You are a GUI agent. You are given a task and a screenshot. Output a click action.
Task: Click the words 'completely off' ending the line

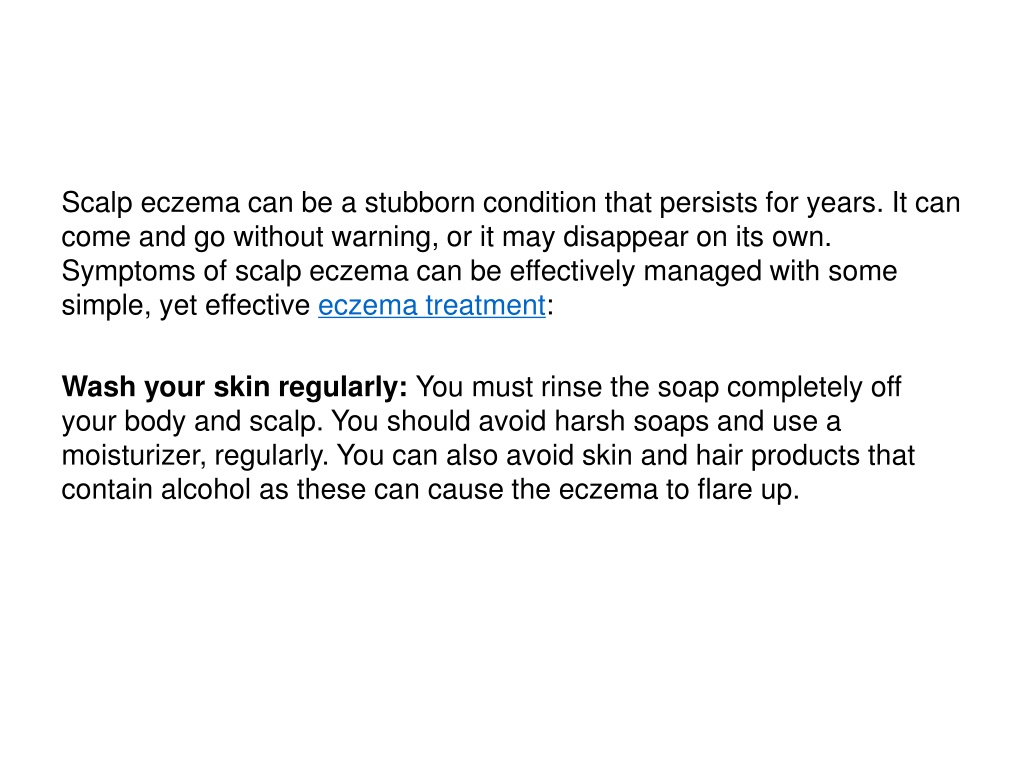814,387
